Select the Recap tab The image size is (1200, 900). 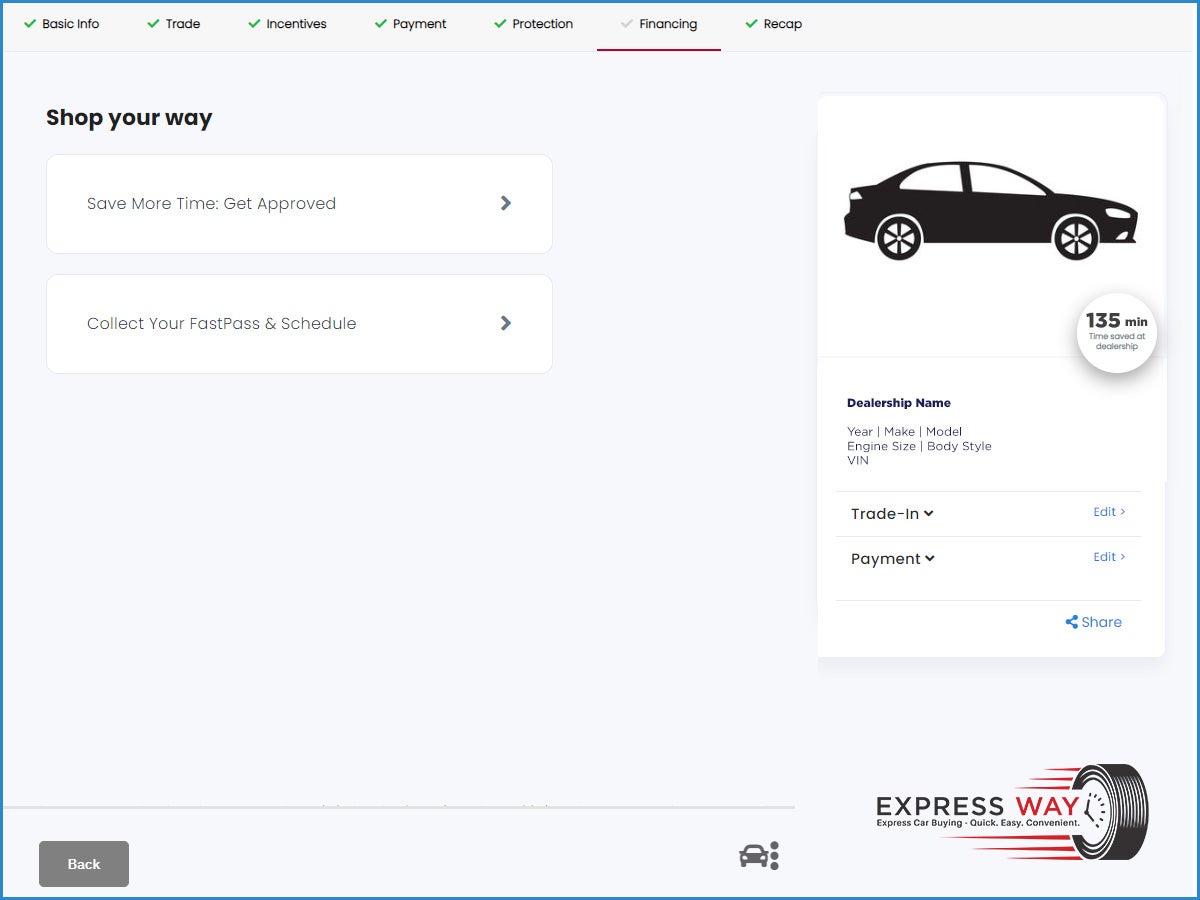pos(774,24)
